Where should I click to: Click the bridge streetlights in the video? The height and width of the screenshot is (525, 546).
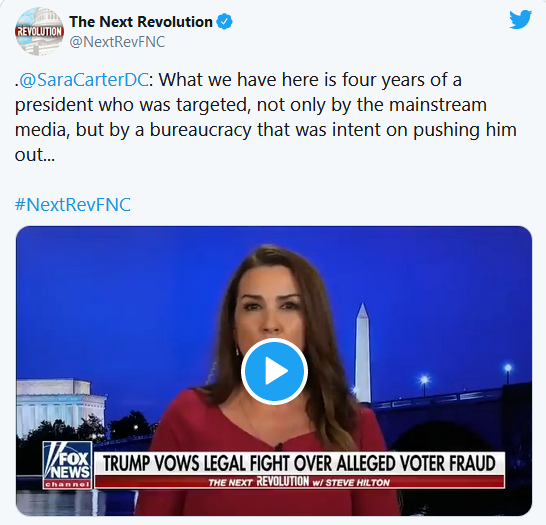coord(466,376)
